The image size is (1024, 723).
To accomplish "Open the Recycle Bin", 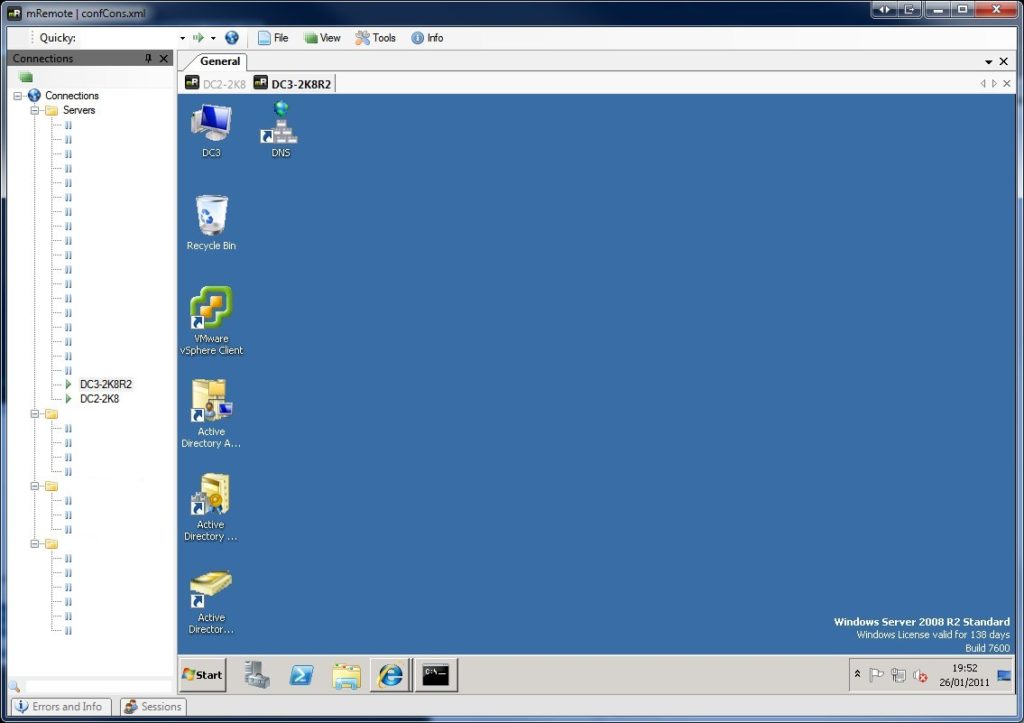I will 211,223.
